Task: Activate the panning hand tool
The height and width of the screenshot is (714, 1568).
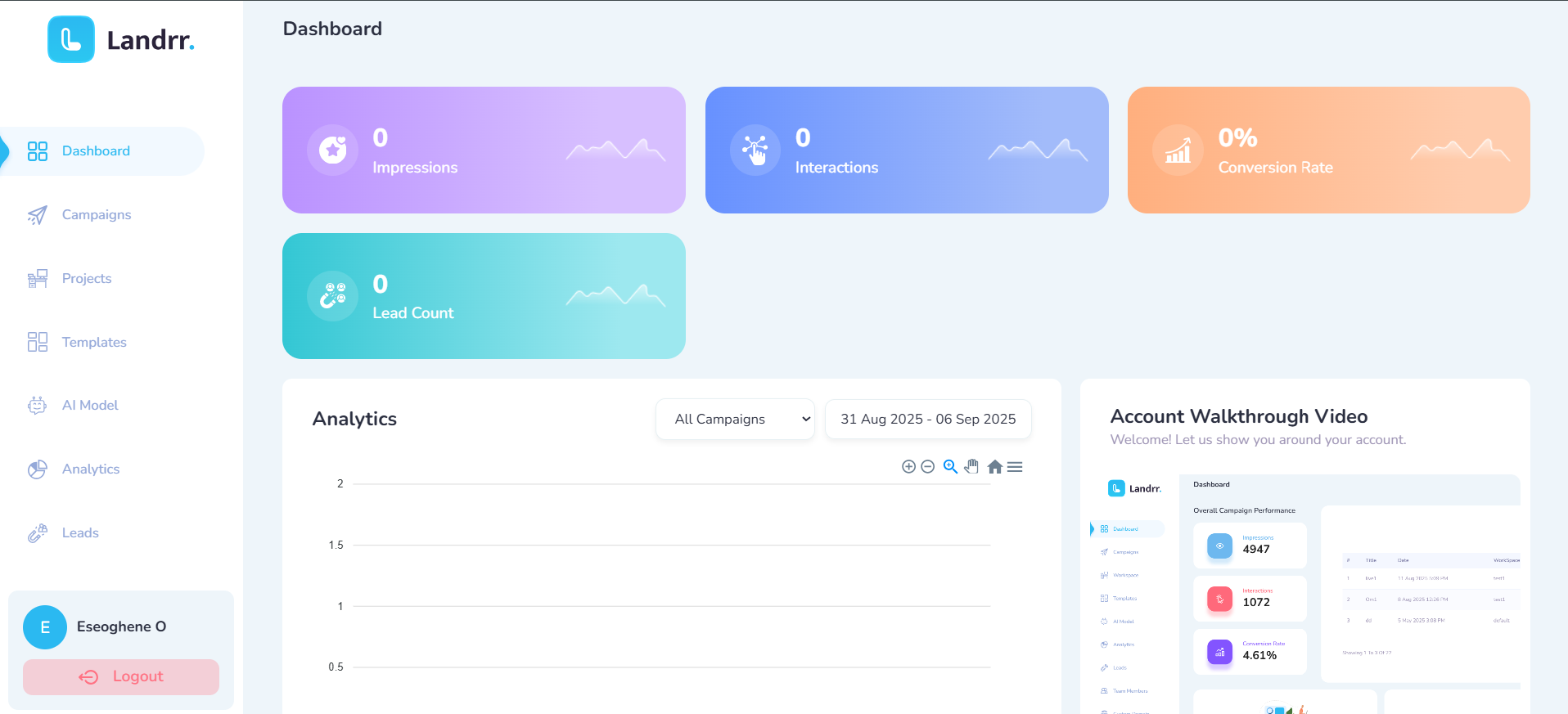Action: tap(971, 467)
